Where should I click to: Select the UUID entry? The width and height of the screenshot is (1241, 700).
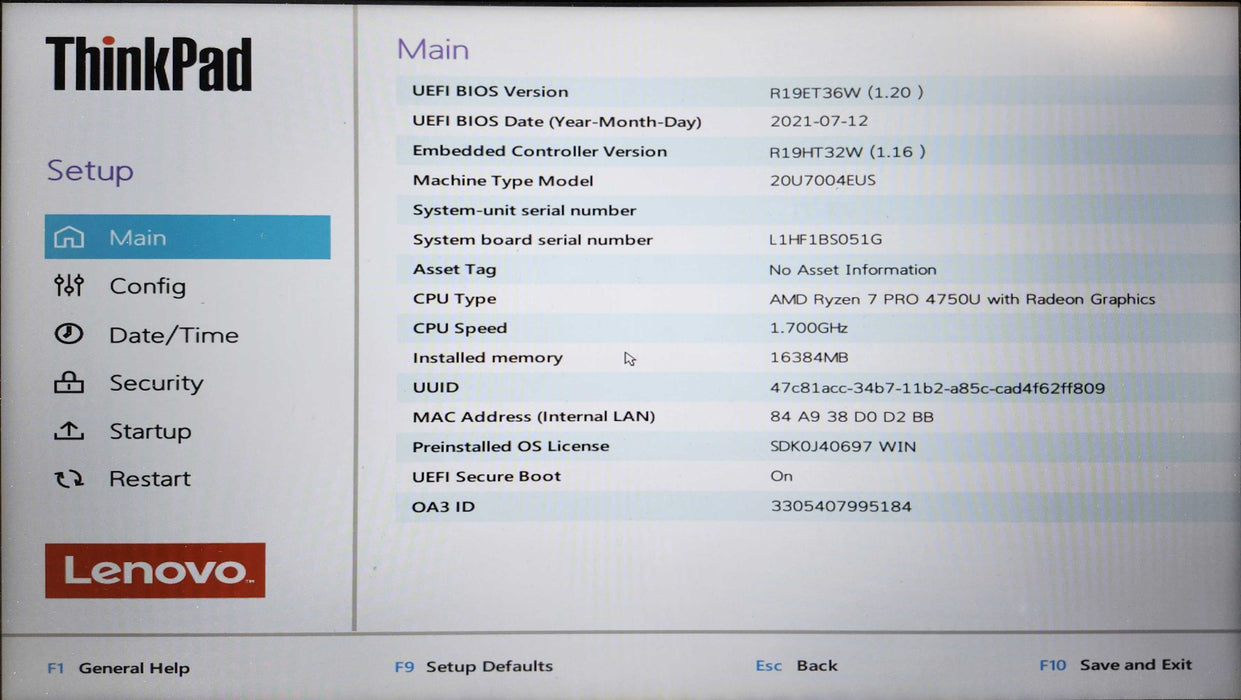click(600, 387)
